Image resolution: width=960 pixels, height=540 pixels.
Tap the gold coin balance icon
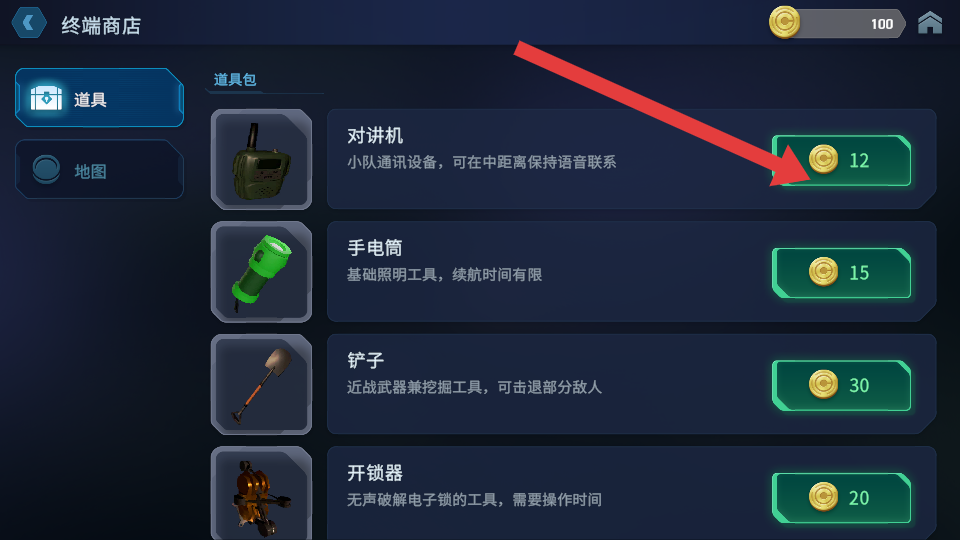(784, 23)
